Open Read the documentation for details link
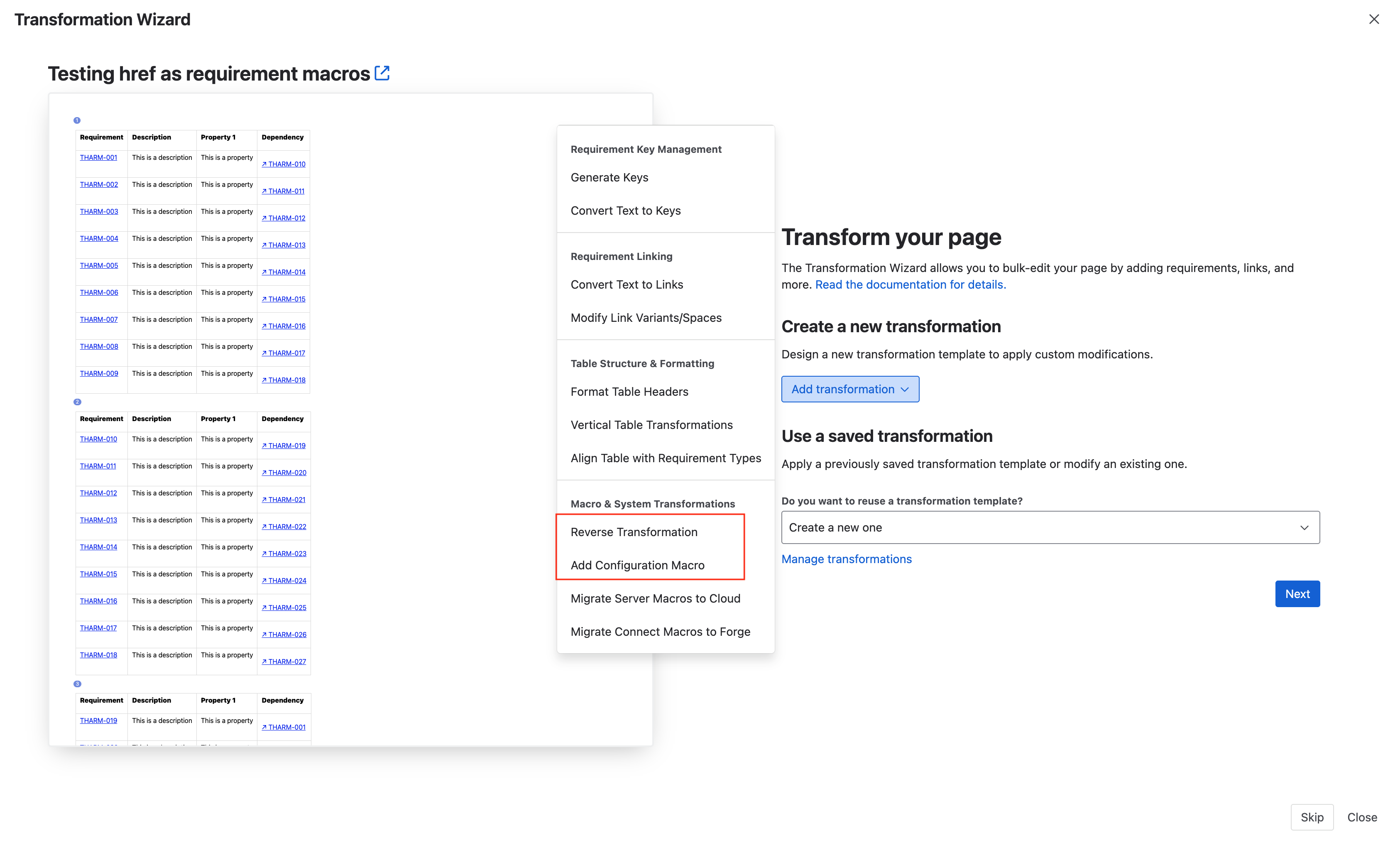The image size is (1400, 843). pyautogui.click(x=910, y=284)
